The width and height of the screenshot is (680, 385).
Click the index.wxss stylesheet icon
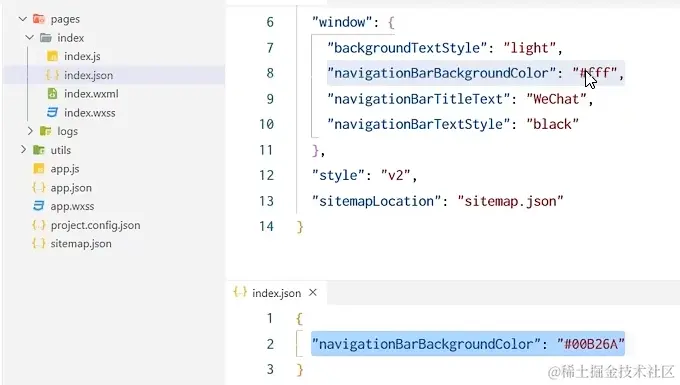(x=52, y=113)
